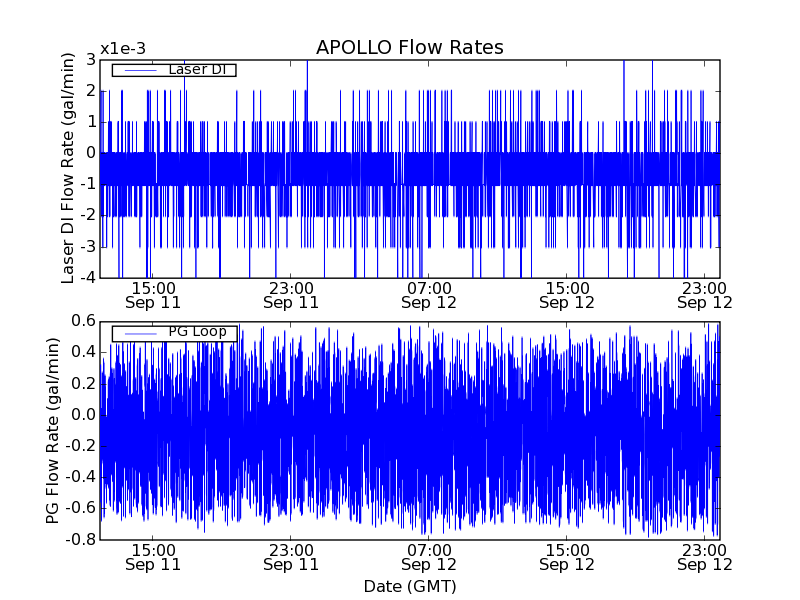
Task: Click the blue line sample in PG Loop legend
Action: (x=137, y=333)
